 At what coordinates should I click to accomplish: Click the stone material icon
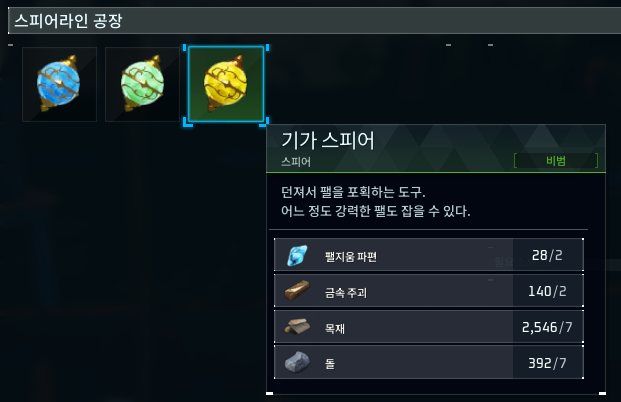pos(297,362)
